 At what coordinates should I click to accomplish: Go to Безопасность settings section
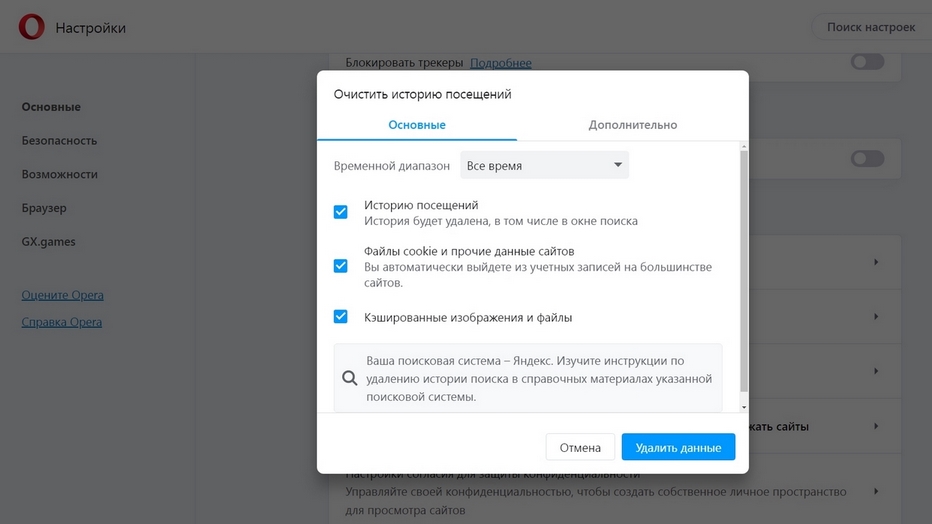pos(60,141)
